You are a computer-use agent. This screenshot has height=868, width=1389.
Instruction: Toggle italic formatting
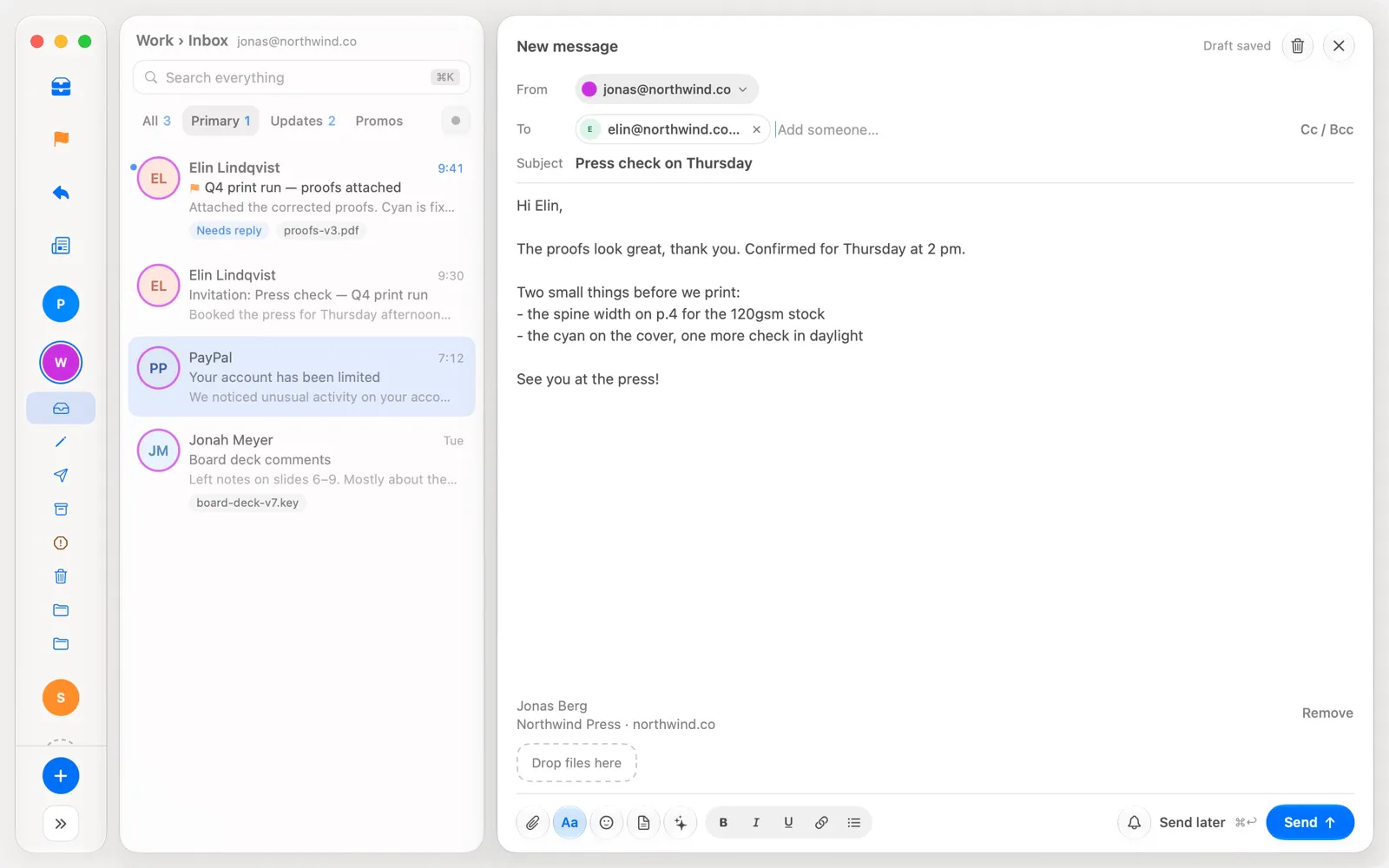point(756,823)
